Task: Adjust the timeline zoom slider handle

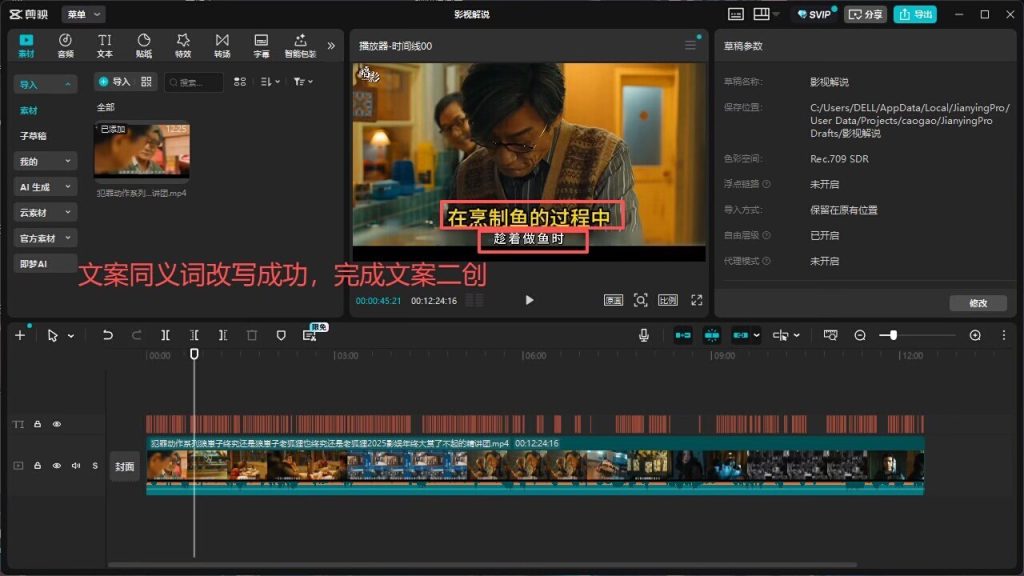Action: pos(892,335)
